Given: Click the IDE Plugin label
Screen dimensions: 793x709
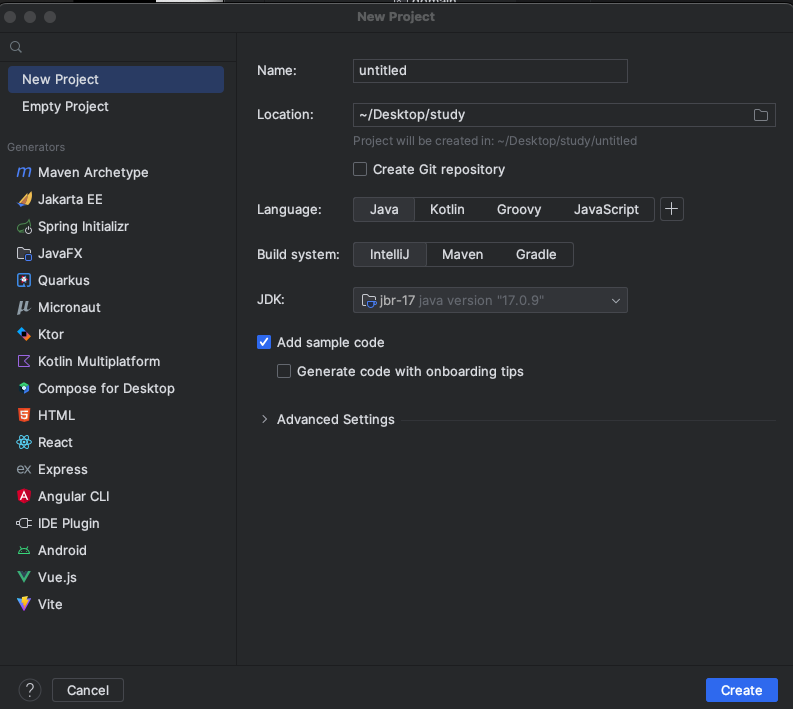Looking at the screenshot, I should point(69,523).
